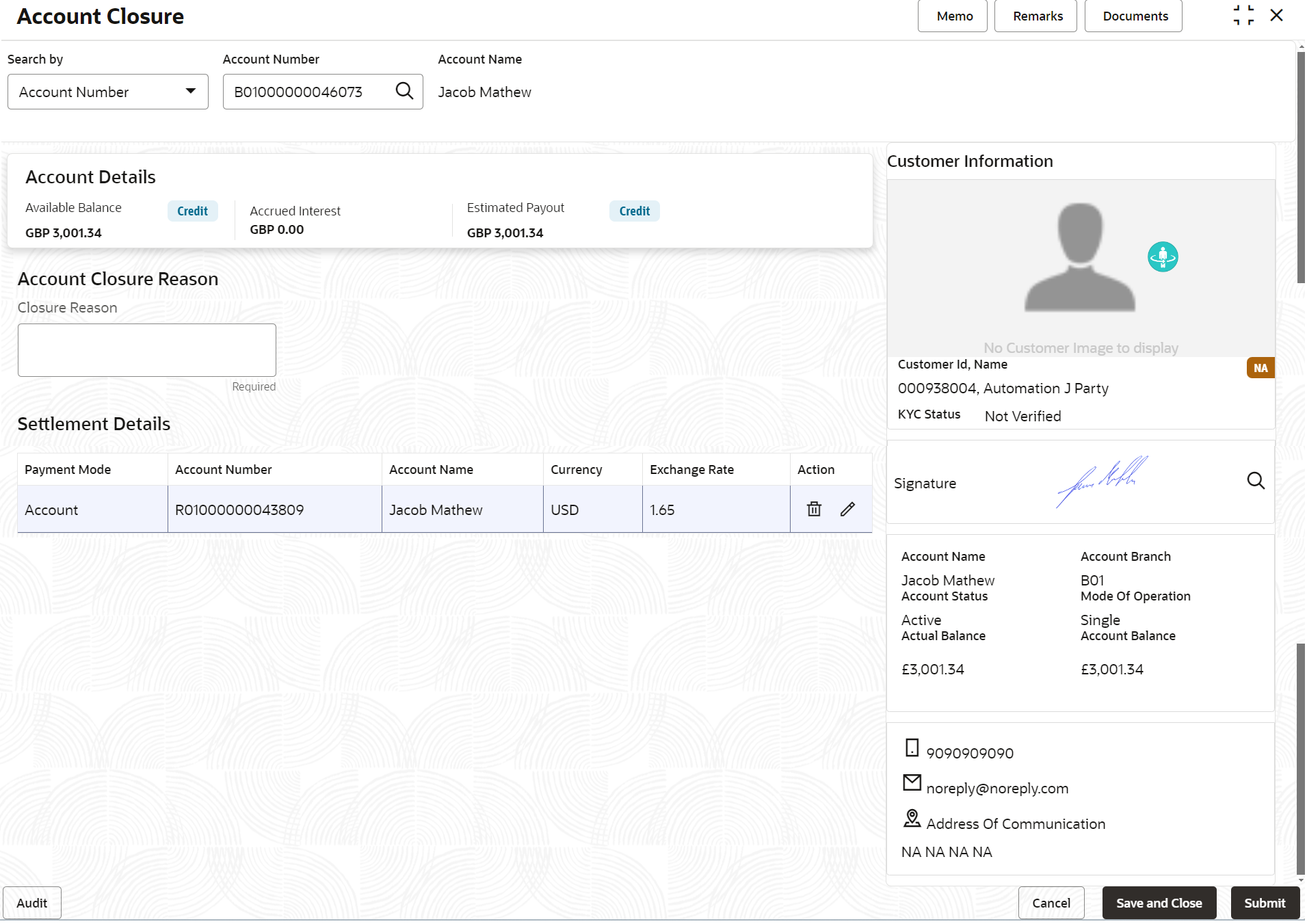Click the Not Verified KYC status
The width and height of the screenshot is (1307, 924).
tap(1022, 416)
